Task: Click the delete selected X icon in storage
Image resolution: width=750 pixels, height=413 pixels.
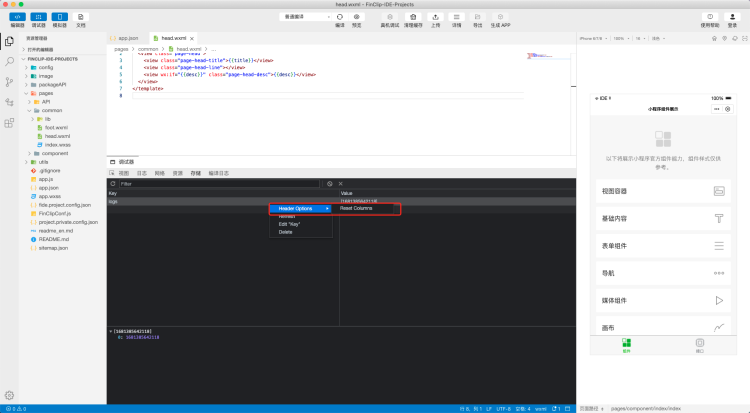Action: pyautogui.click(x=341, y=184)
